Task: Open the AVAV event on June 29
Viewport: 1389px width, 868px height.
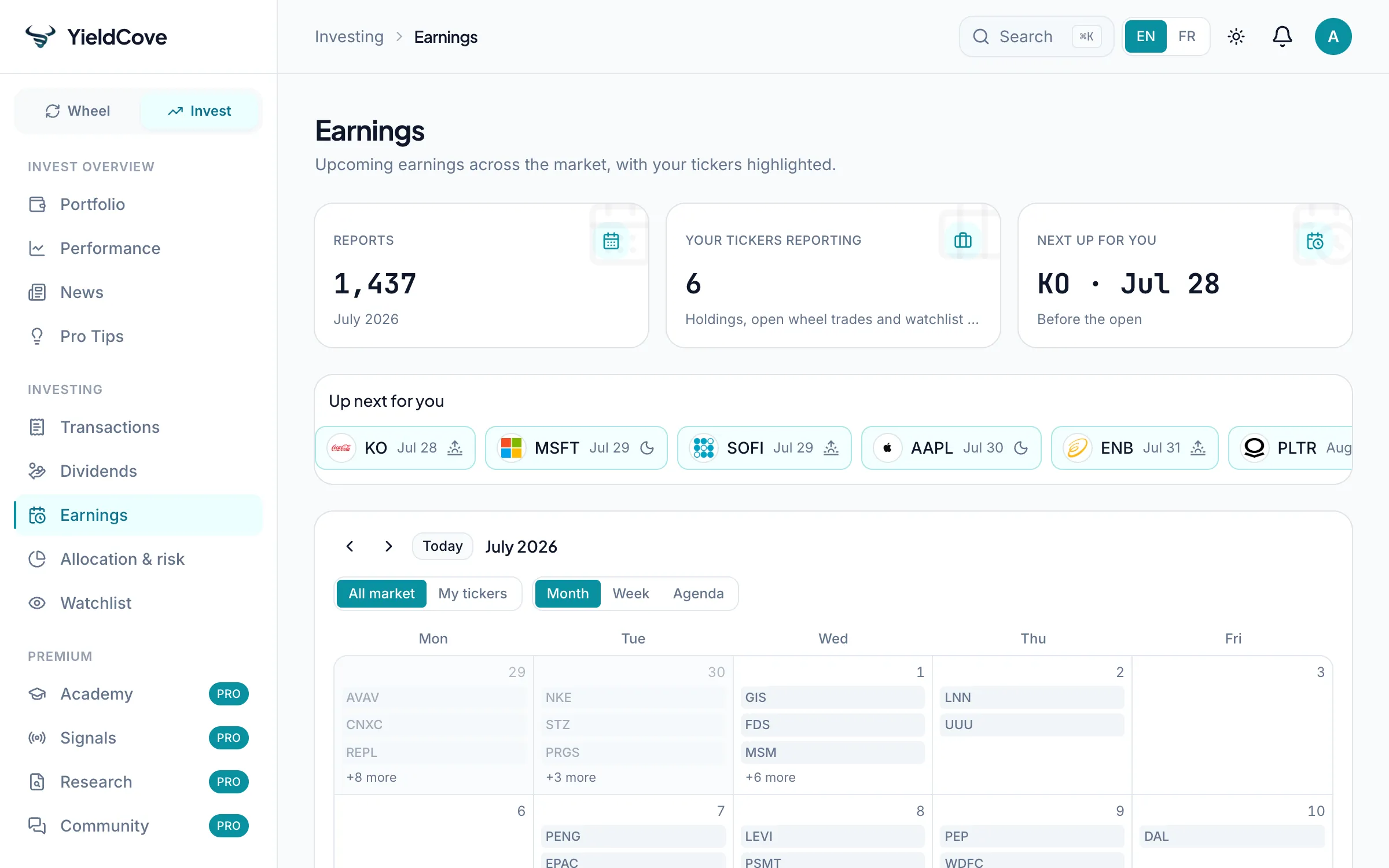Action: (433, 697)
